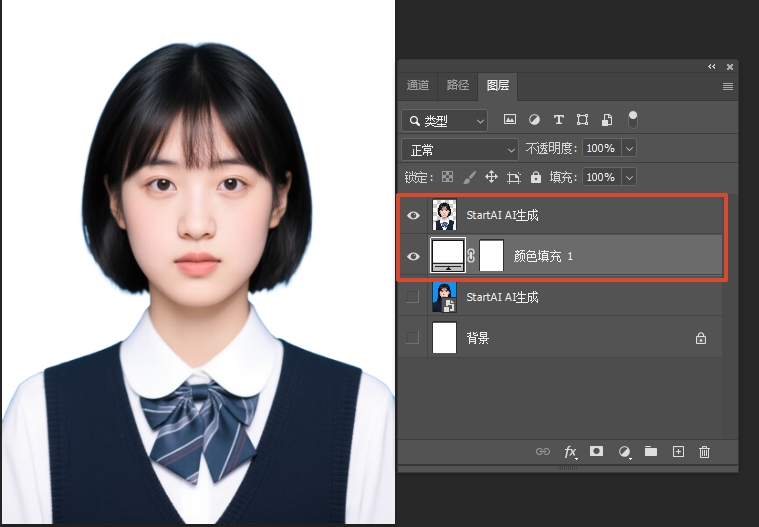Add a layer mask
Viewport: 759px width, 527px height.
coord(596,451)
